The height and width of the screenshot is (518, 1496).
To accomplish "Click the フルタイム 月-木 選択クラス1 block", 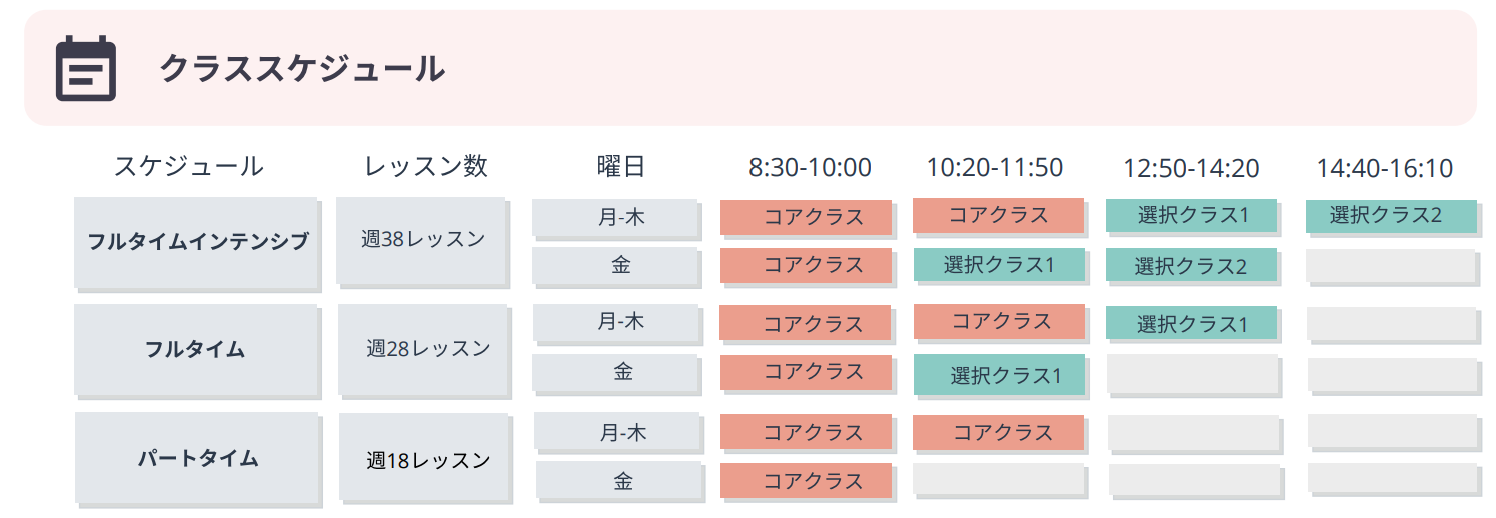I will (1191, 322).
